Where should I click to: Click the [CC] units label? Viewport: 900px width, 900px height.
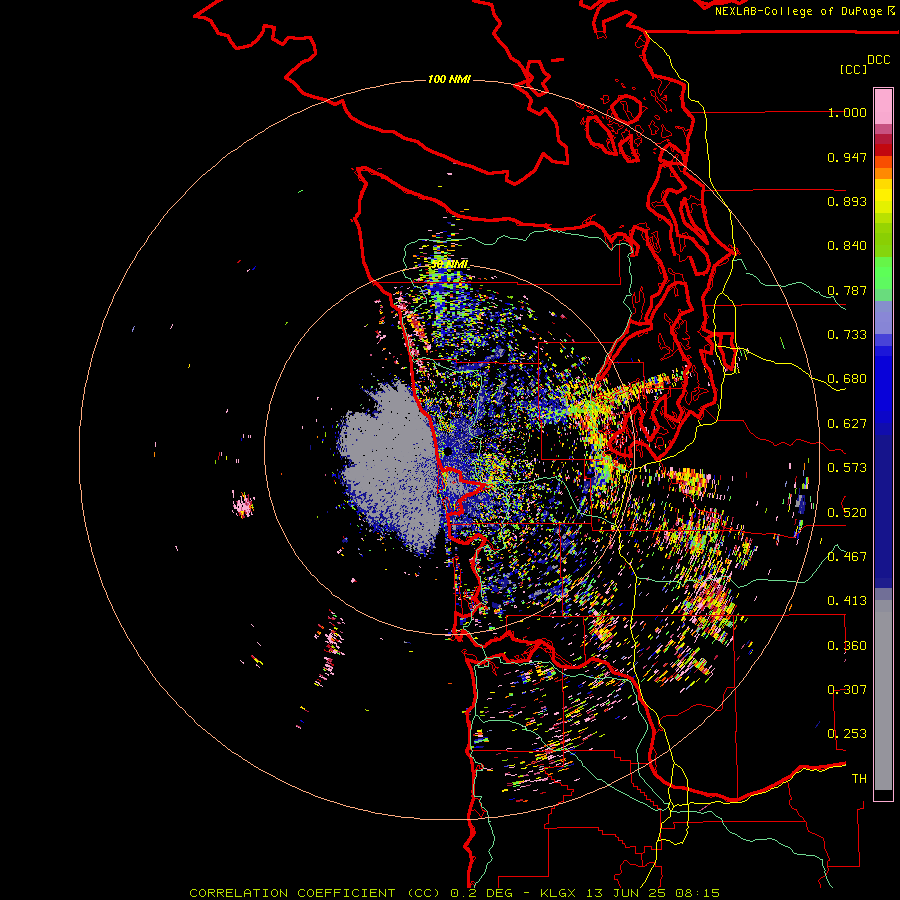[x=854, y=69]
